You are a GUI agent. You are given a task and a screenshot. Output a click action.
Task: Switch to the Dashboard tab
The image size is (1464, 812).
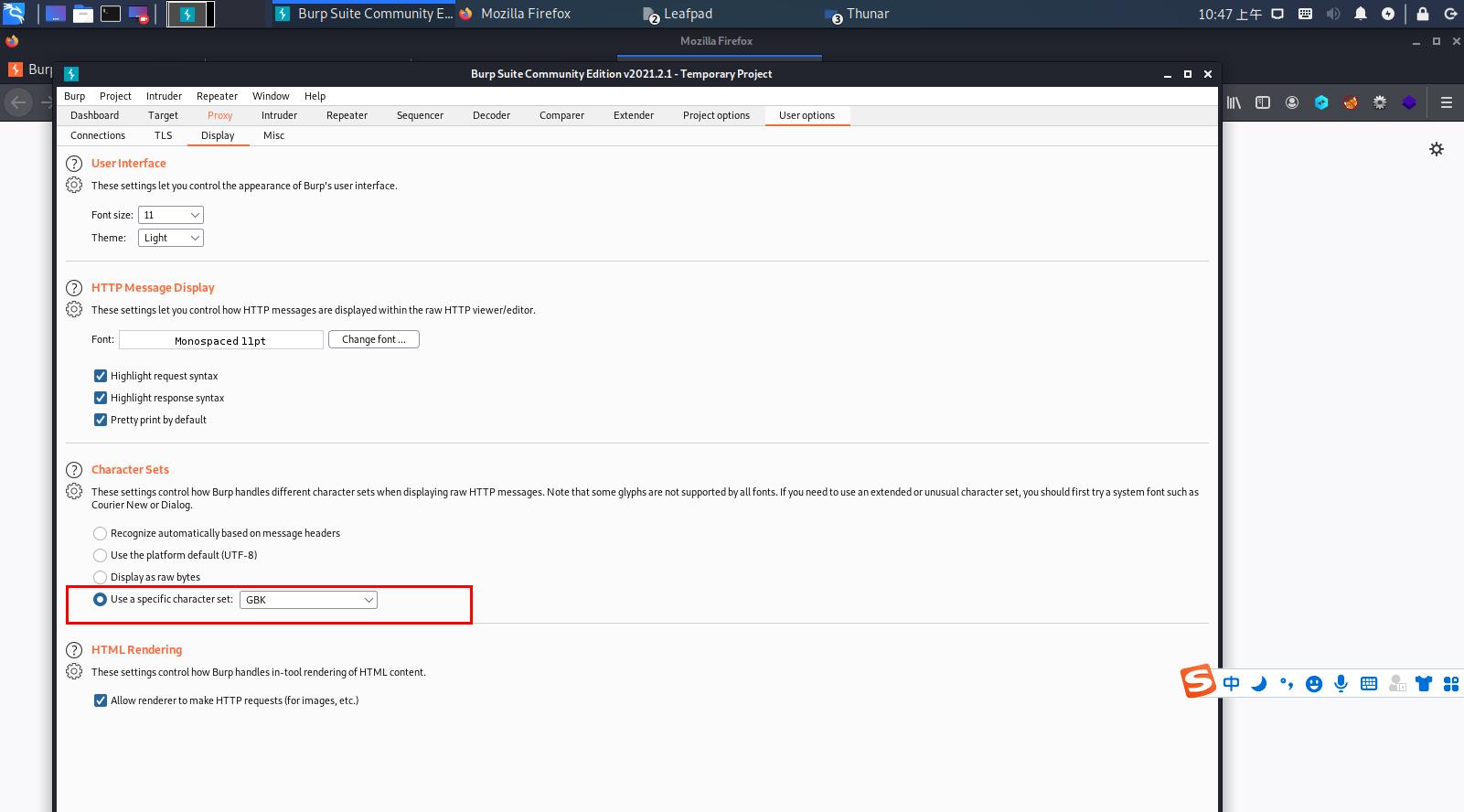(x=95, y=115)
